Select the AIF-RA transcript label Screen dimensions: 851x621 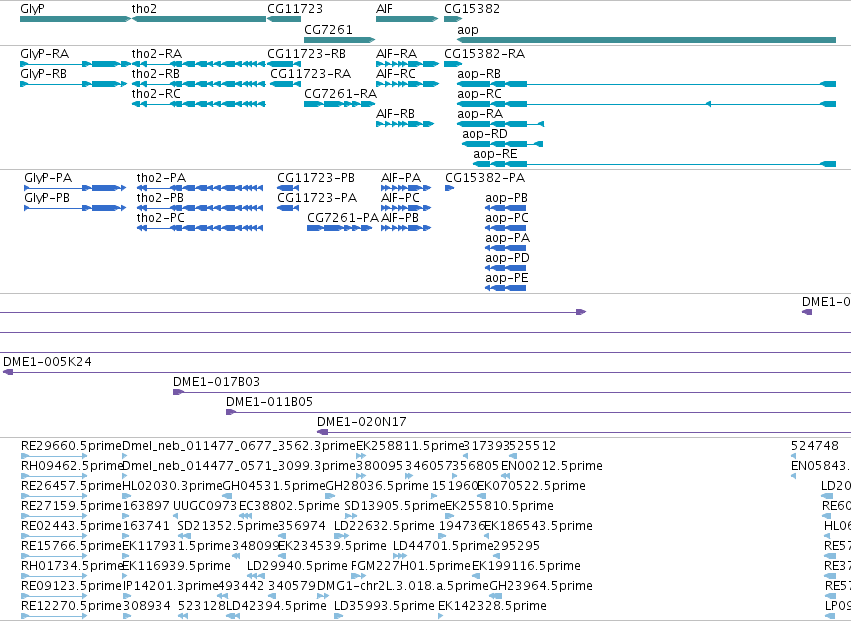coord(396,54)
